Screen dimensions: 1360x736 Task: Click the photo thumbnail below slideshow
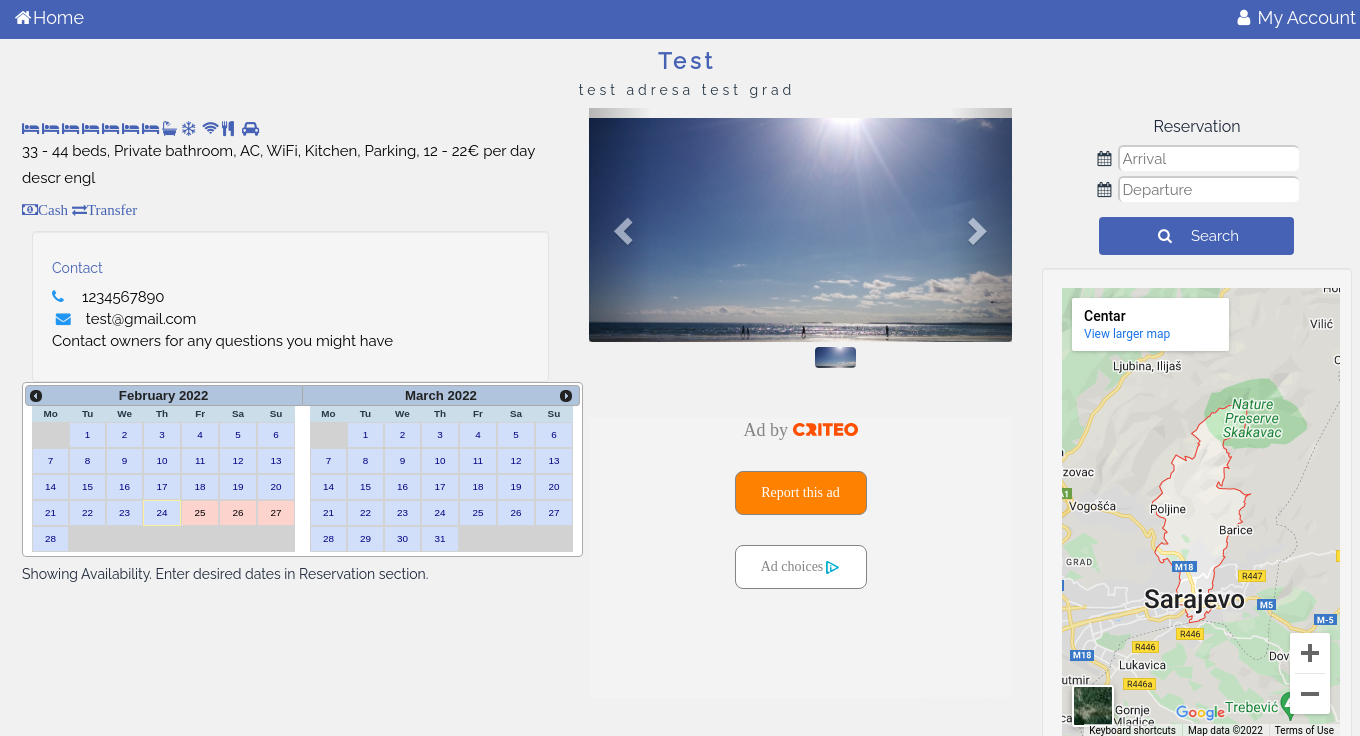click(x=835, y=357)
